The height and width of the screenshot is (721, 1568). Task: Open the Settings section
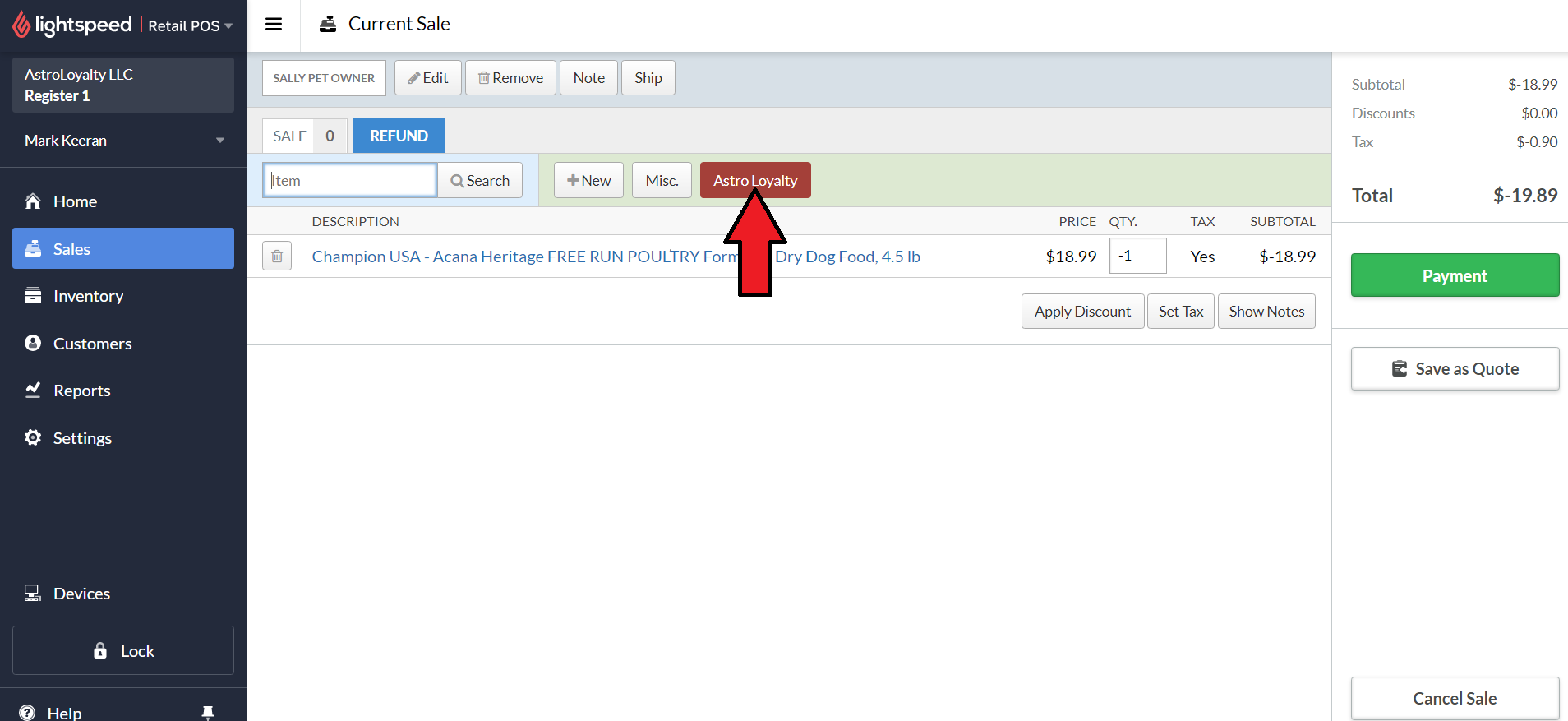click(123, 438)
